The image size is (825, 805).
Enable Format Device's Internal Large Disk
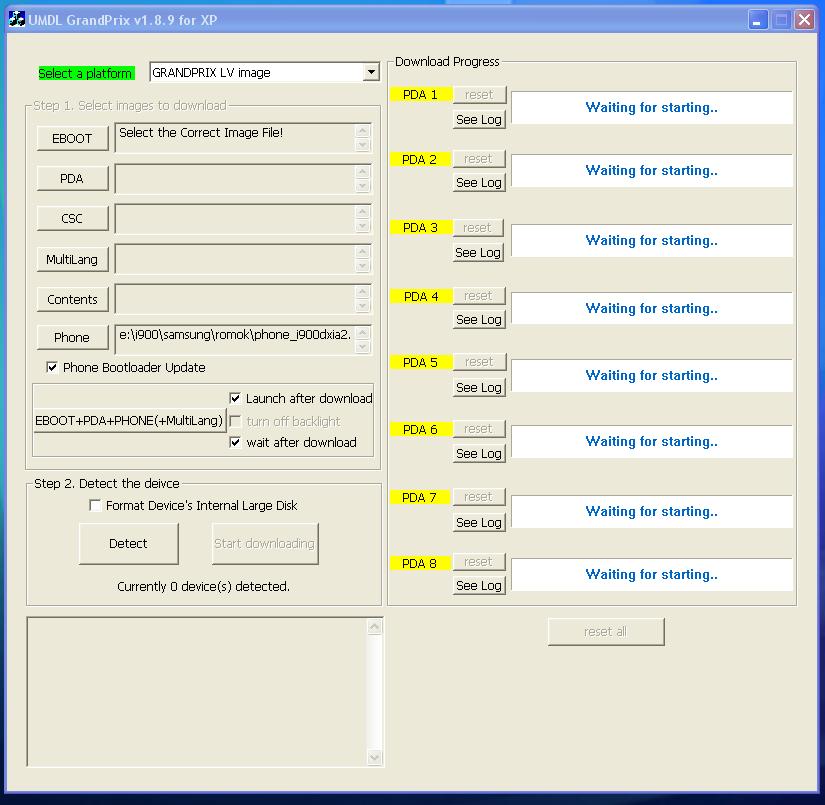[95, 505]
